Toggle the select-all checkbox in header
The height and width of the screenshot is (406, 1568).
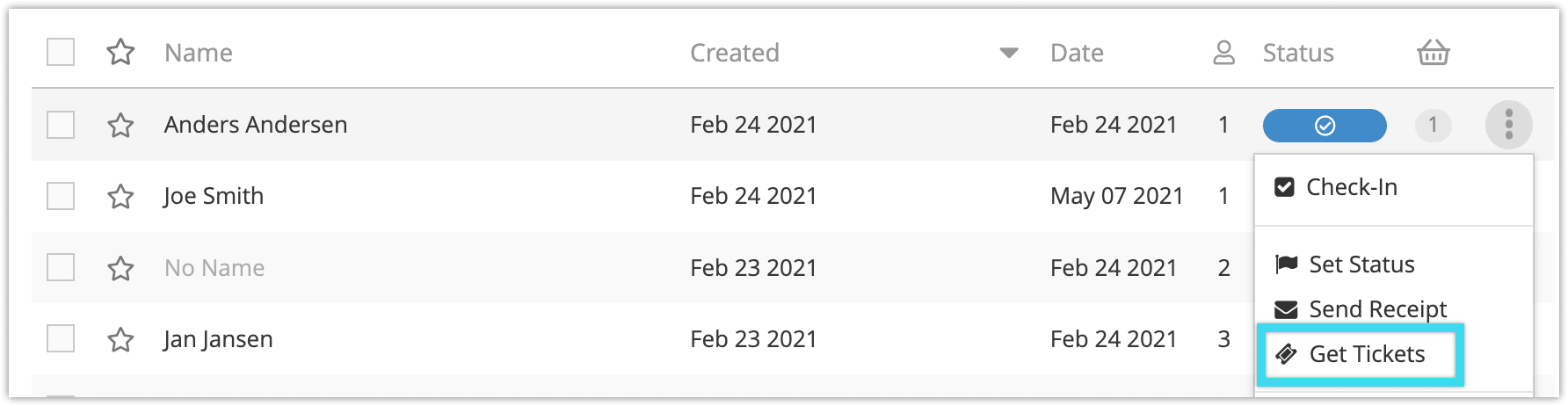click(x=61, y=53)
